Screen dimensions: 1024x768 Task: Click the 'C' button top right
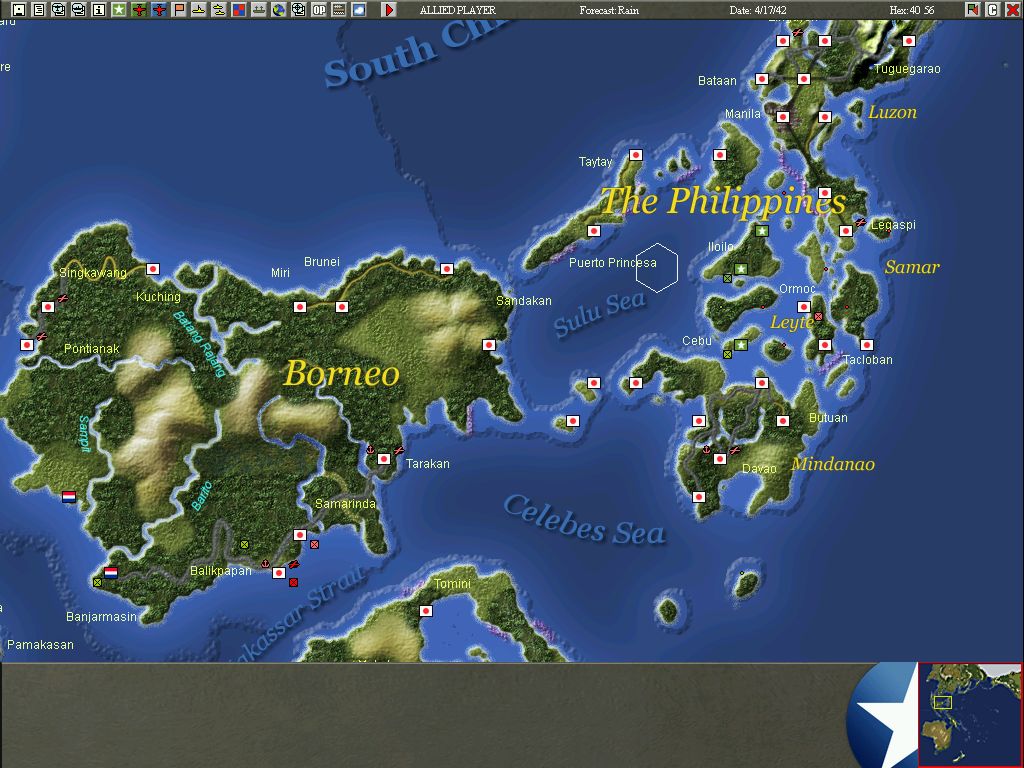coord(993,9)
